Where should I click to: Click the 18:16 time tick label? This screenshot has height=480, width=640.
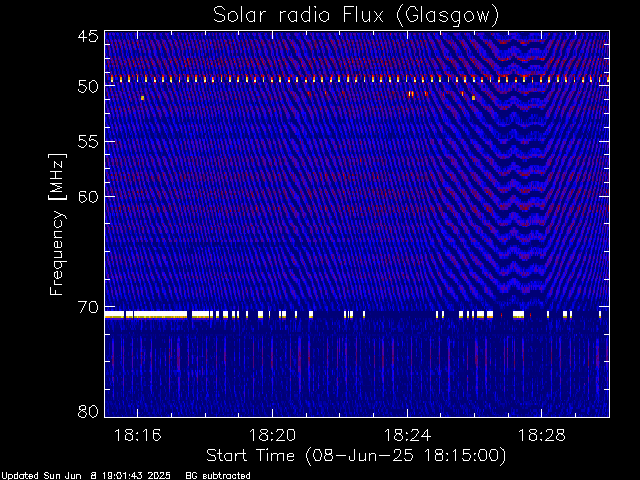point(138,435)
